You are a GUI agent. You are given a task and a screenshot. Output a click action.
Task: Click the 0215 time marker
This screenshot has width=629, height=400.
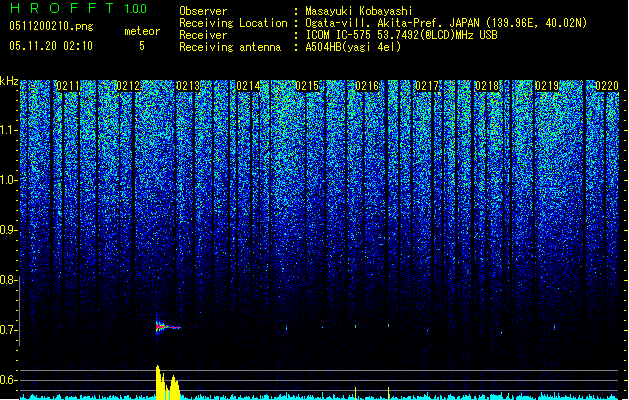point(307,86)
